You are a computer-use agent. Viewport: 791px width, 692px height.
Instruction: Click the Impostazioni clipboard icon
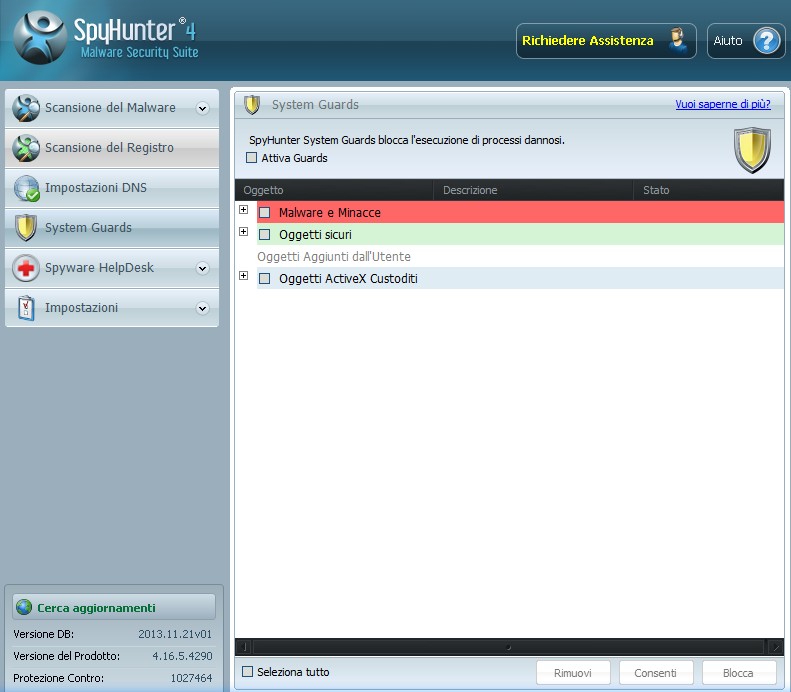click(26, 308)
